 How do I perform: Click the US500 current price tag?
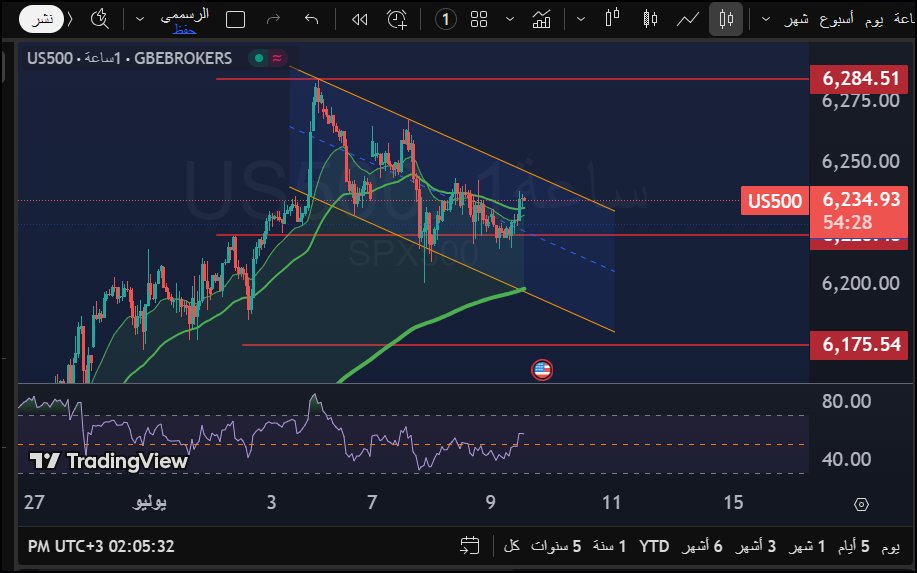coord(775,201)
